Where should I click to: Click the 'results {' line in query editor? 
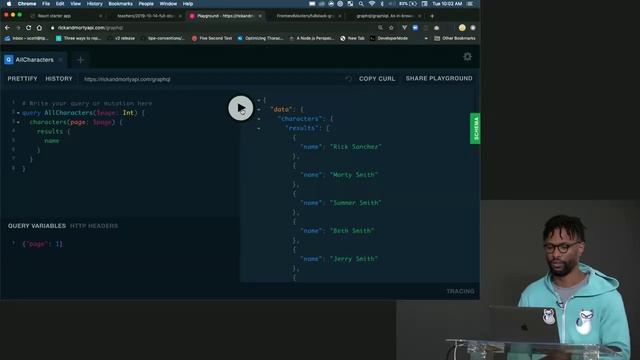[53, 131]
